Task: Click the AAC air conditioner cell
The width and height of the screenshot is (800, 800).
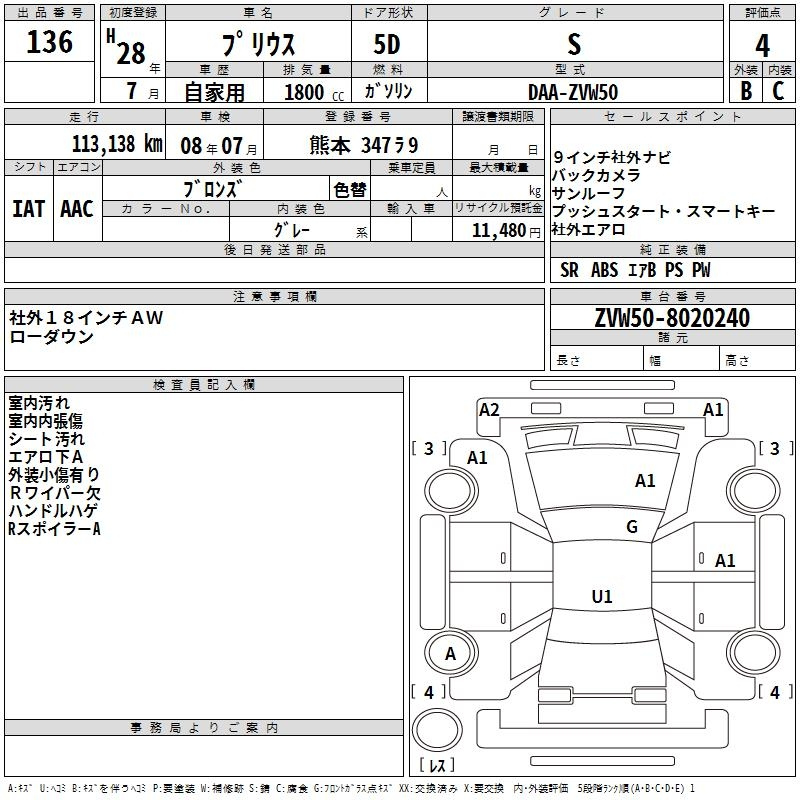Action: [x=77, y=208]
